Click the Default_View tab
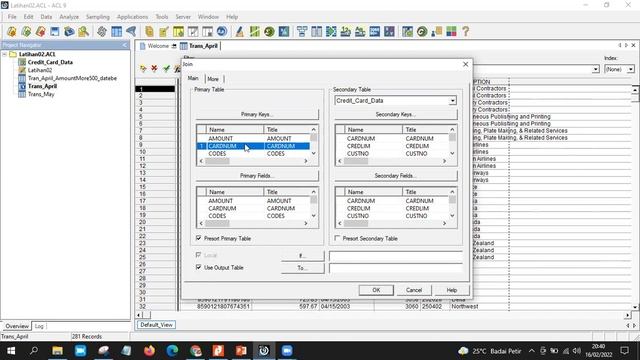 point(156,325)
